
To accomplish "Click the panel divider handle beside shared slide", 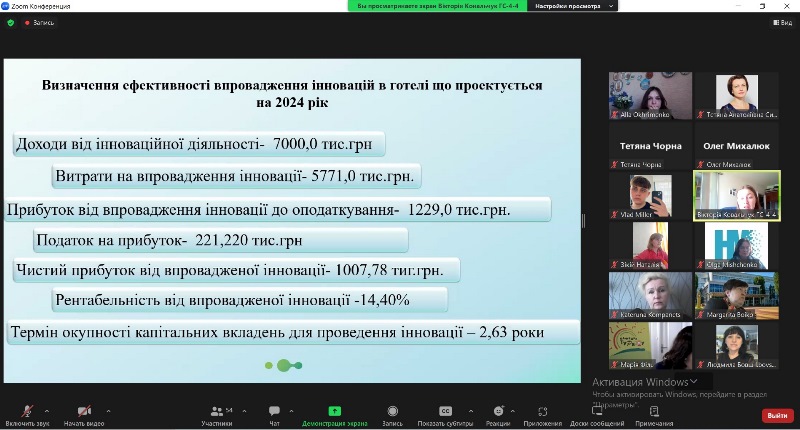I will click(x=583, y=220).
